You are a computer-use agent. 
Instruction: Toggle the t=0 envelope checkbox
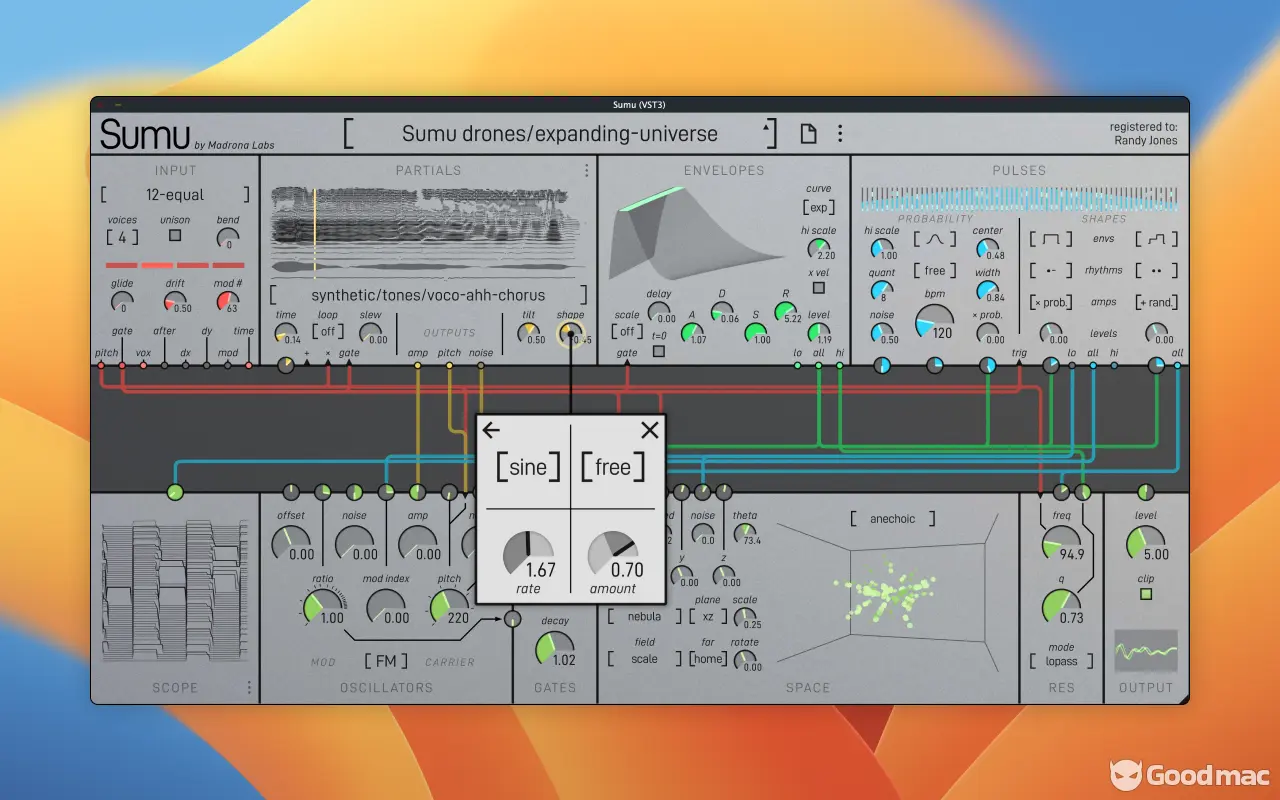coord(658,351)
